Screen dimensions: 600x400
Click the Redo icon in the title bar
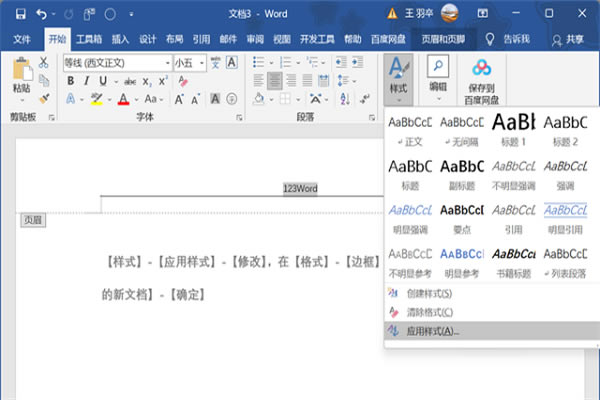(x=68, y=14)
